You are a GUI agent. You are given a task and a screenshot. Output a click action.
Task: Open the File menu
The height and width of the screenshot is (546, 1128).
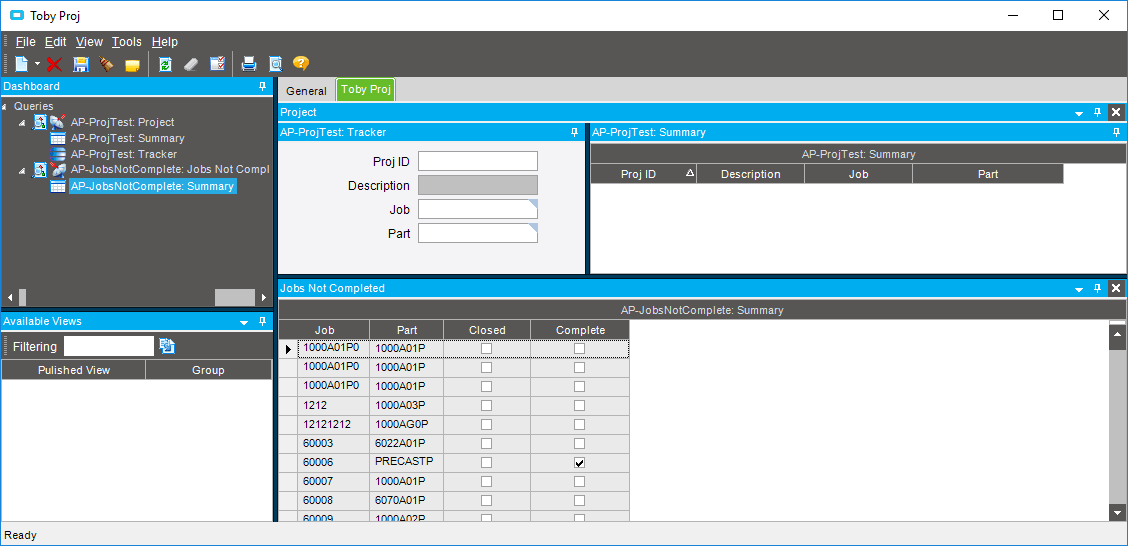pyautogui.click(x=25, y=42)
